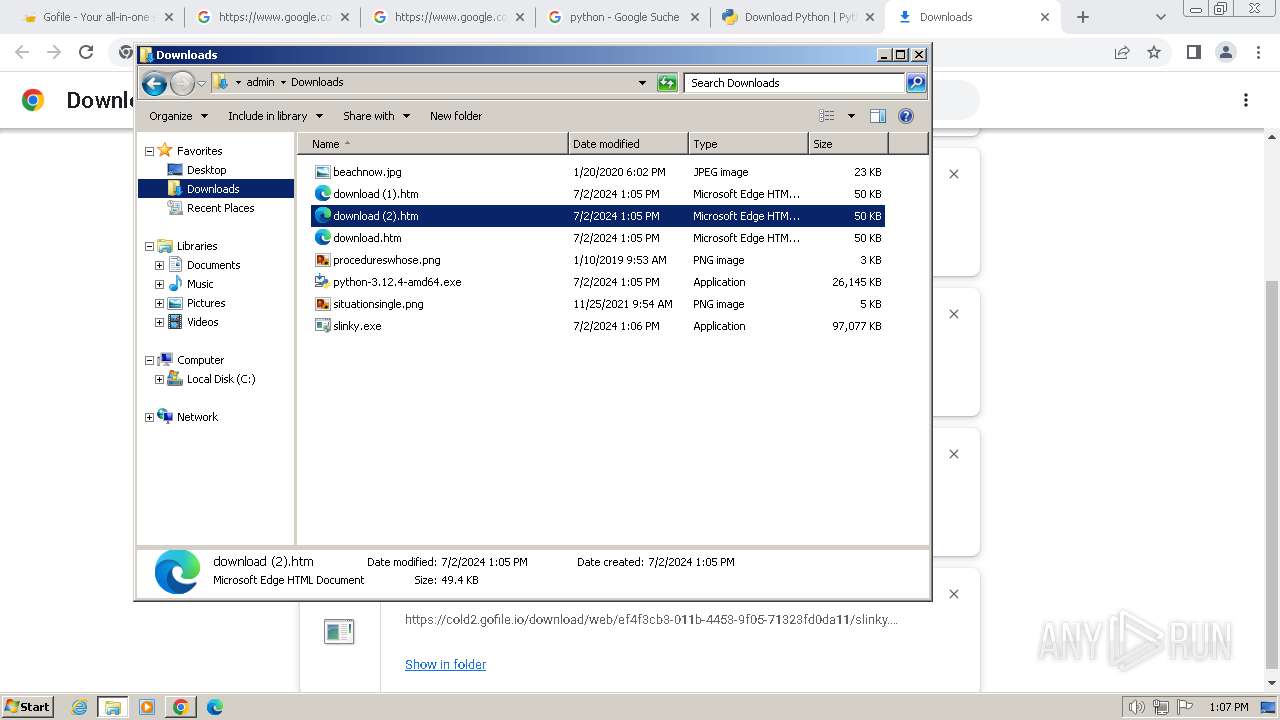1280x720 pixels.
Task: Select the download.htm Edge icon
Action: 322,238
